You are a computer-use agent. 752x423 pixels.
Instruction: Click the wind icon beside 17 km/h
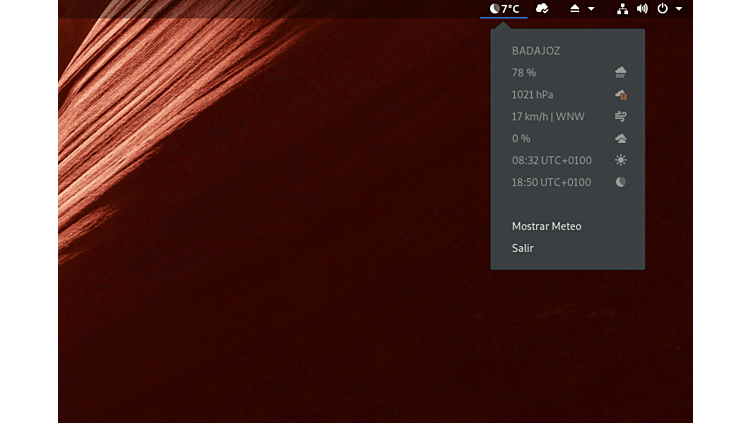[x=621, y=116]
